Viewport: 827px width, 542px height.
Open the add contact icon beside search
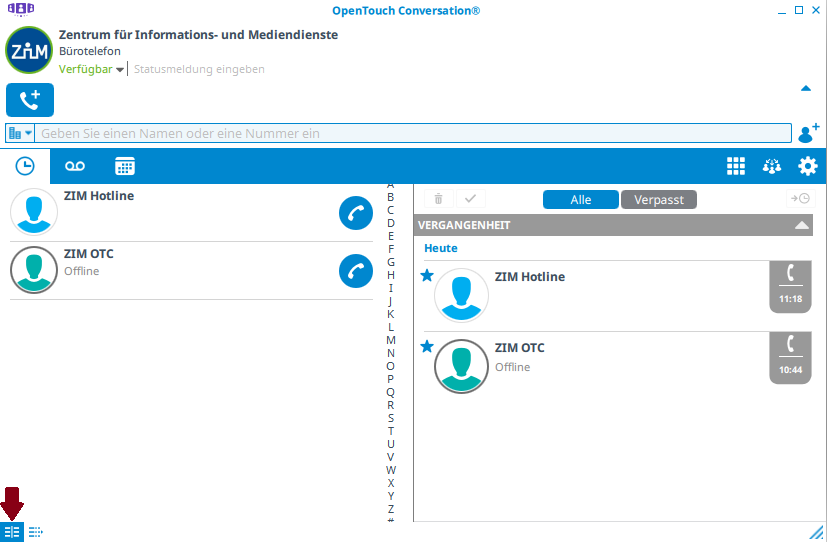808,133
